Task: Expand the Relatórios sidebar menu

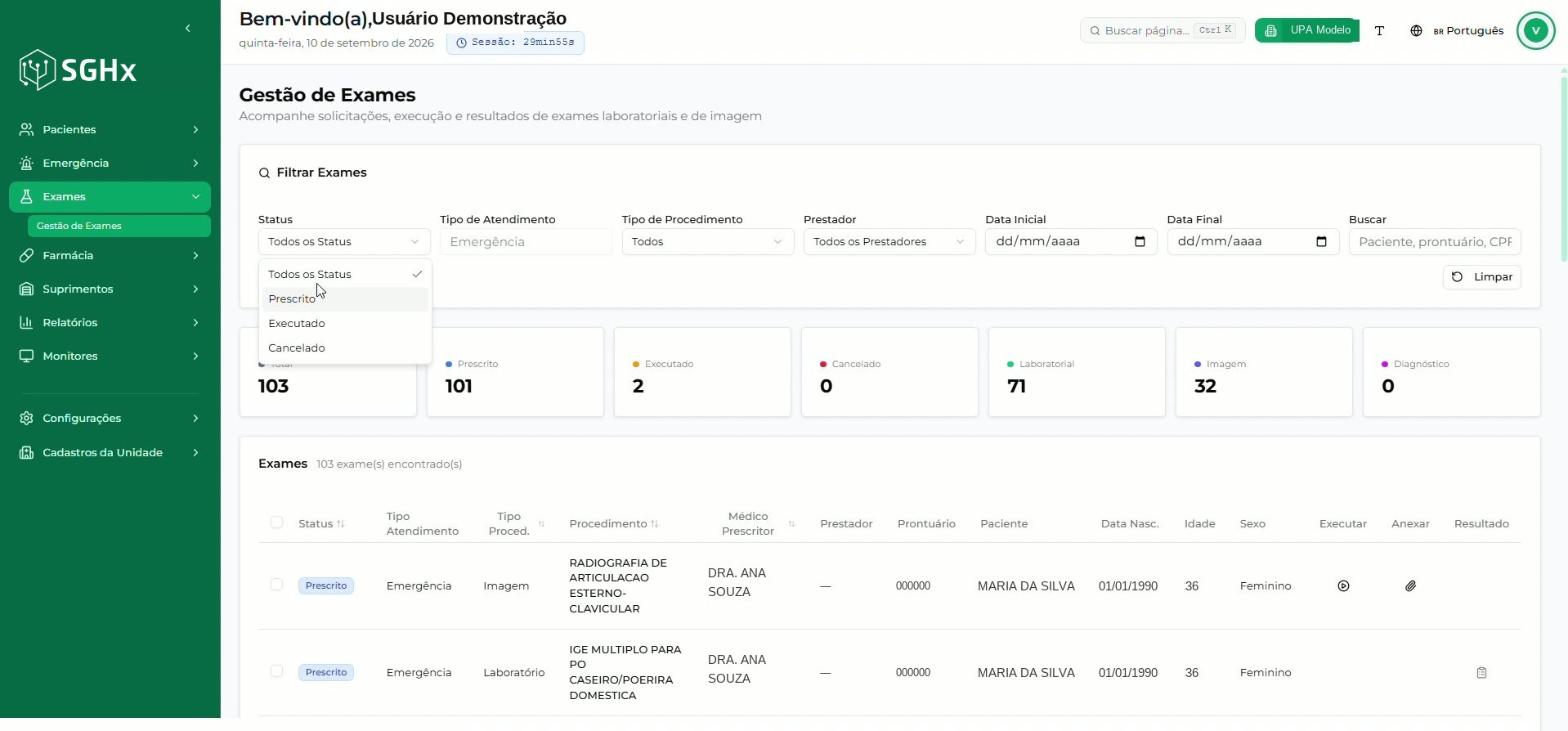Action: coord(110,323)
